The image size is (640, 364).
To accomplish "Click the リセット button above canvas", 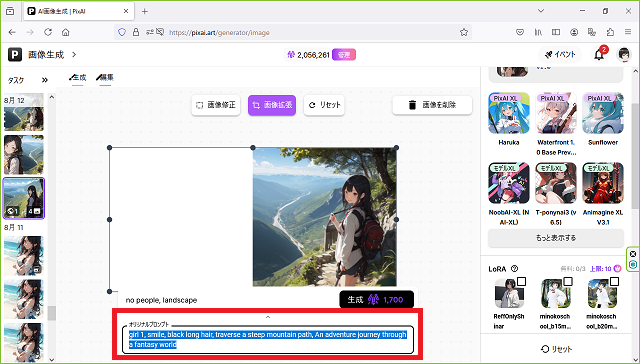I will 324,105.
